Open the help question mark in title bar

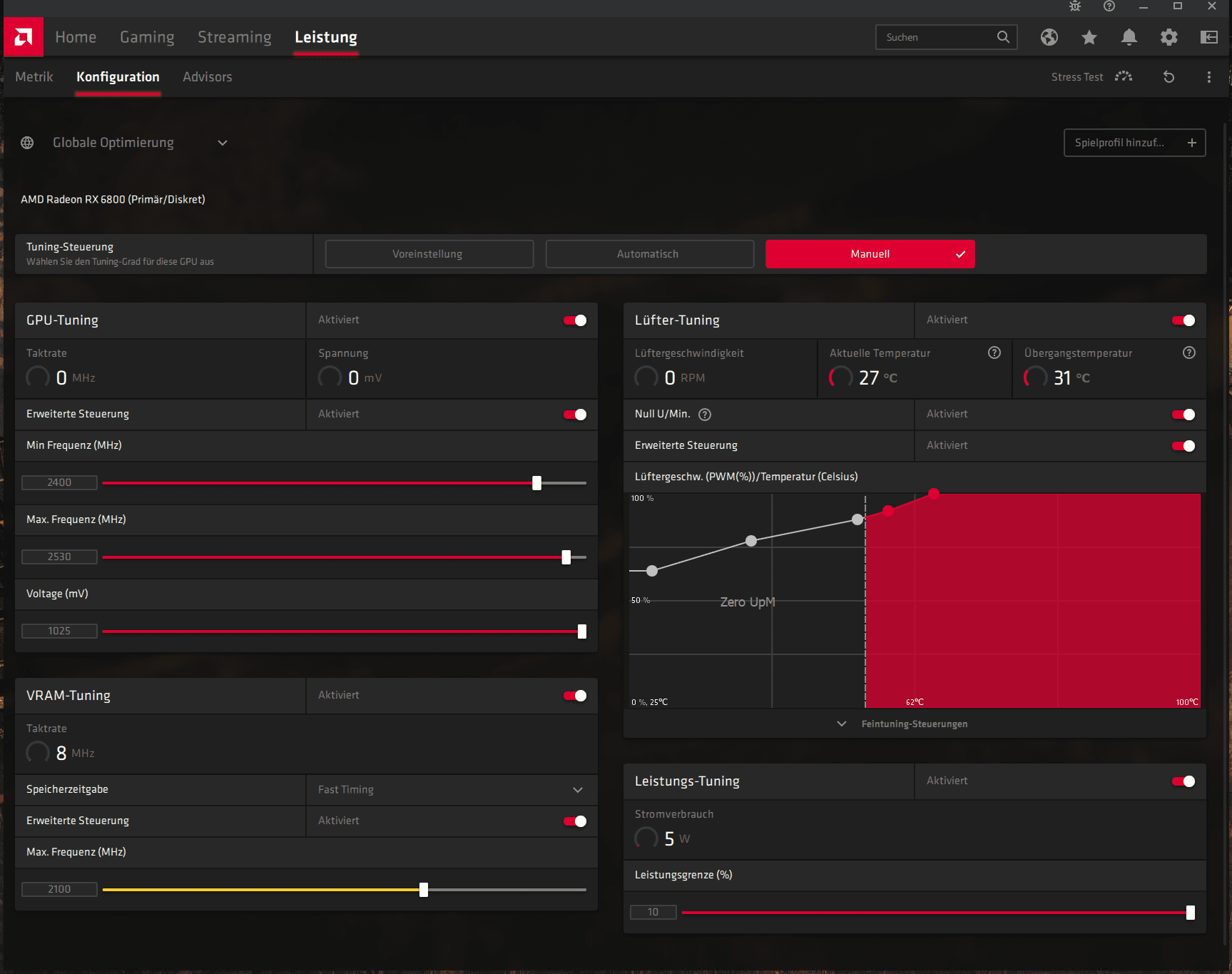click(x=1109, y=6)
